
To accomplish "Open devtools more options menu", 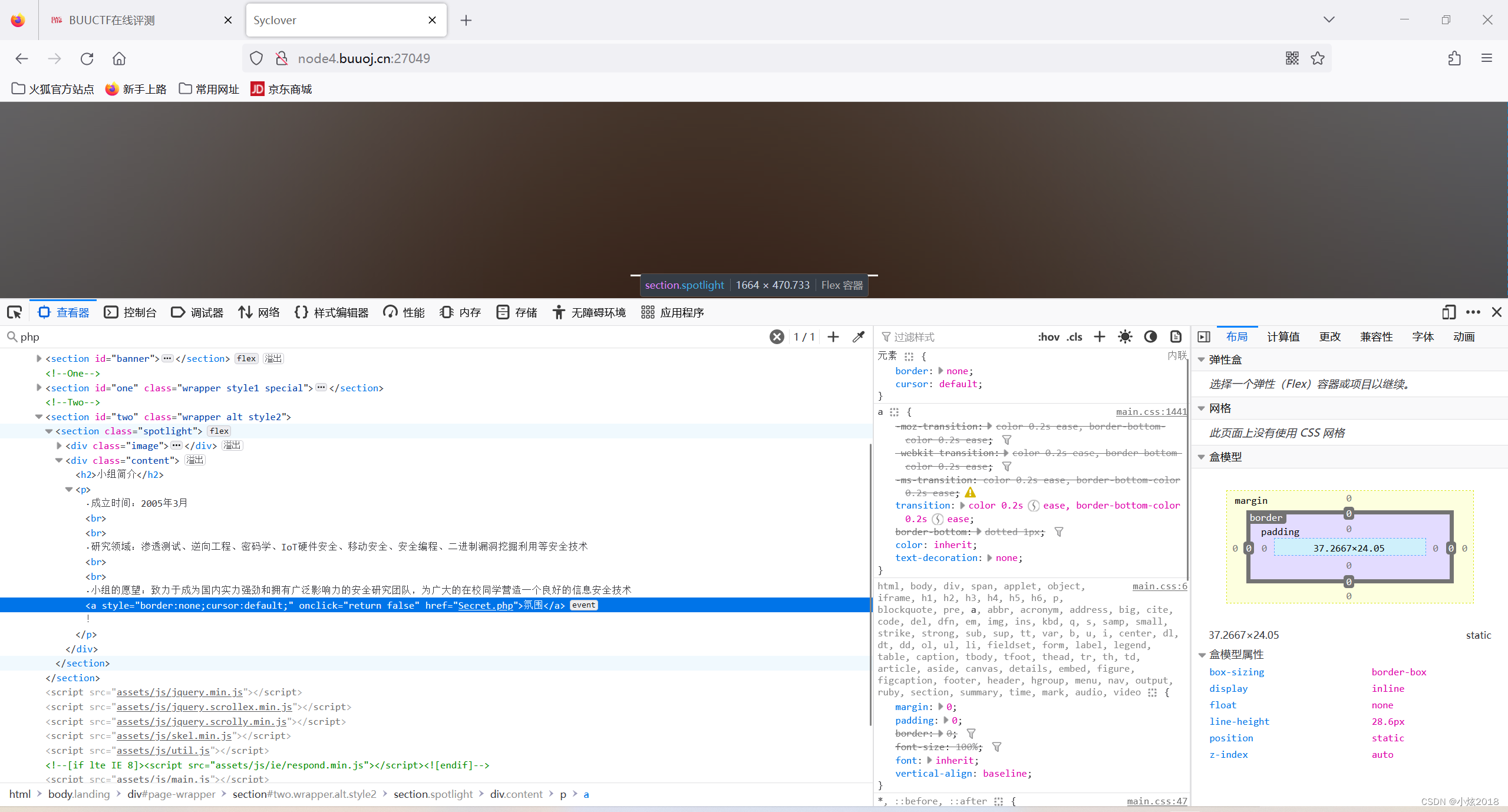I will [1473, 312].
